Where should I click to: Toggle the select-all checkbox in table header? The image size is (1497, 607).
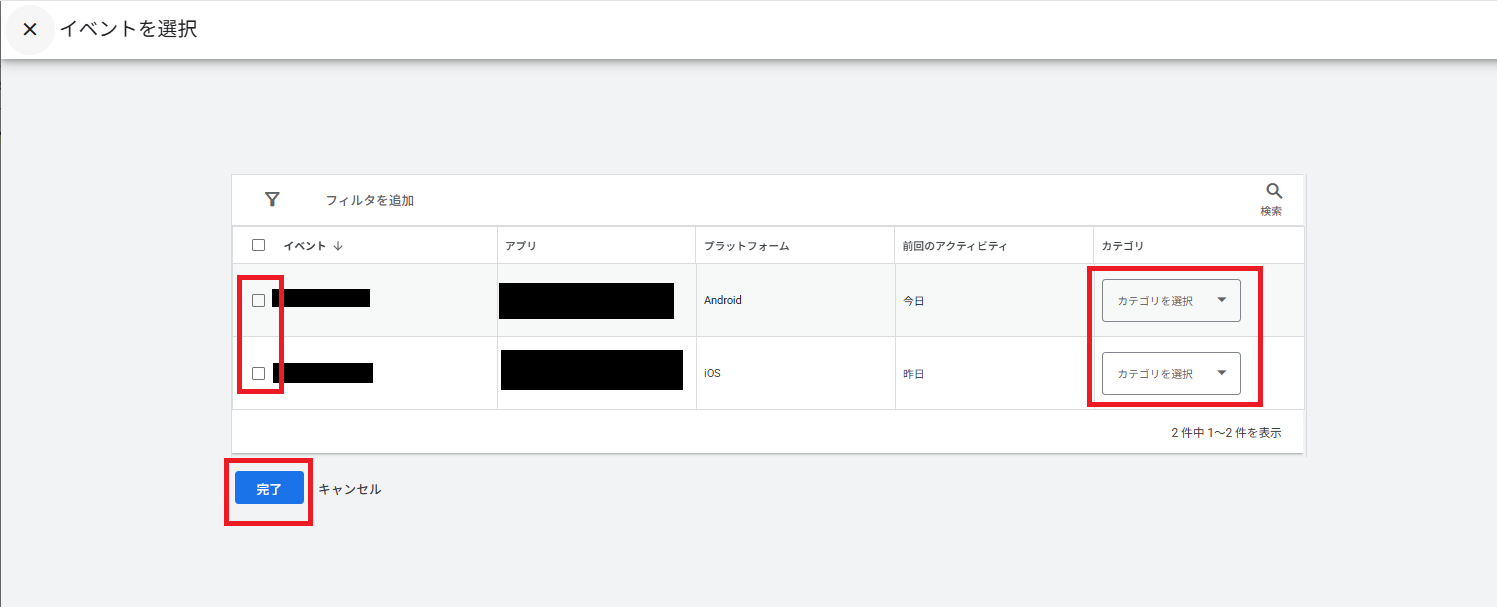(259, 245)
